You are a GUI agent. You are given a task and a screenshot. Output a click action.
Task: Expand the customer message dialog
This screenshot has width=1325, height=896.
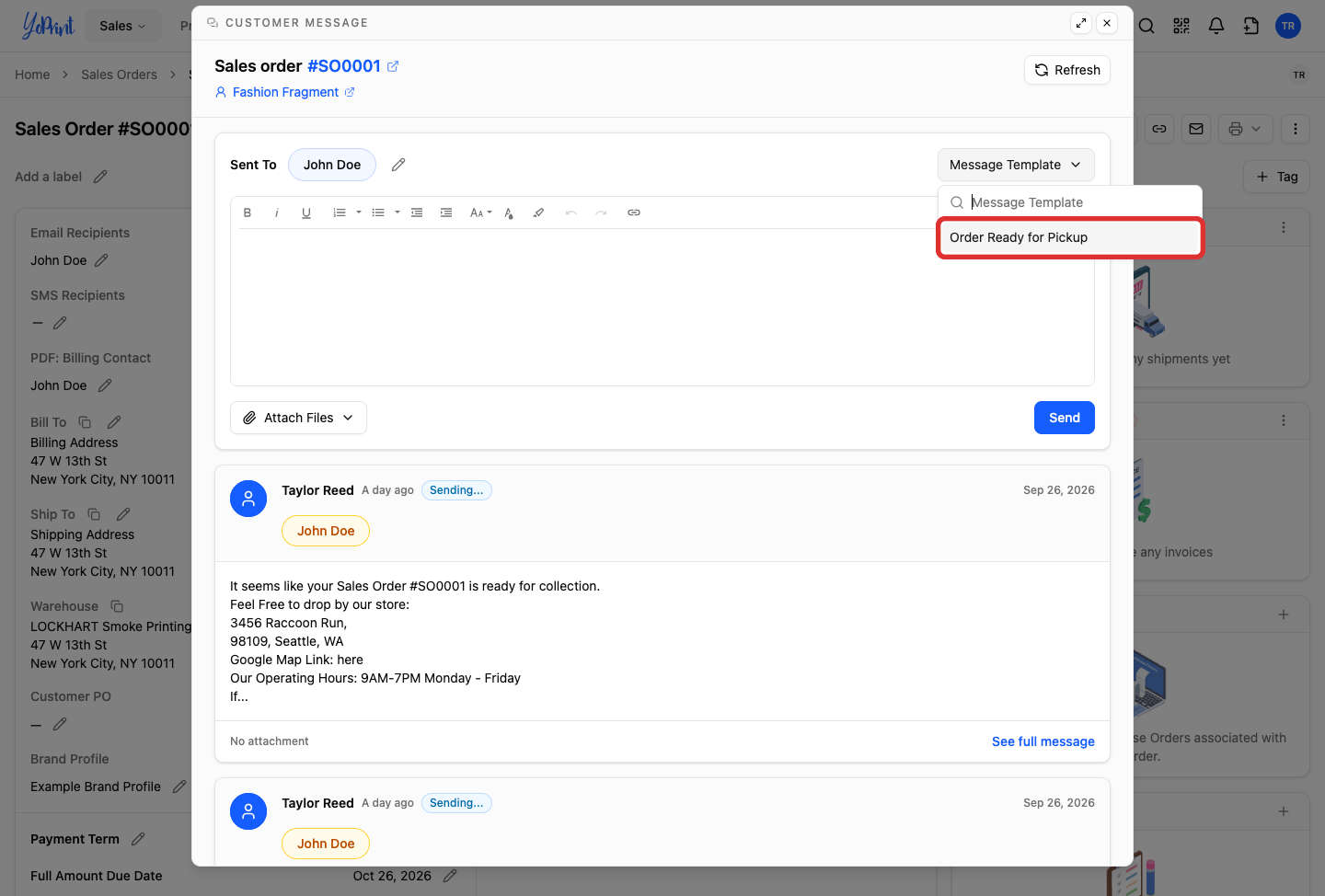(x=1081, y=23)
